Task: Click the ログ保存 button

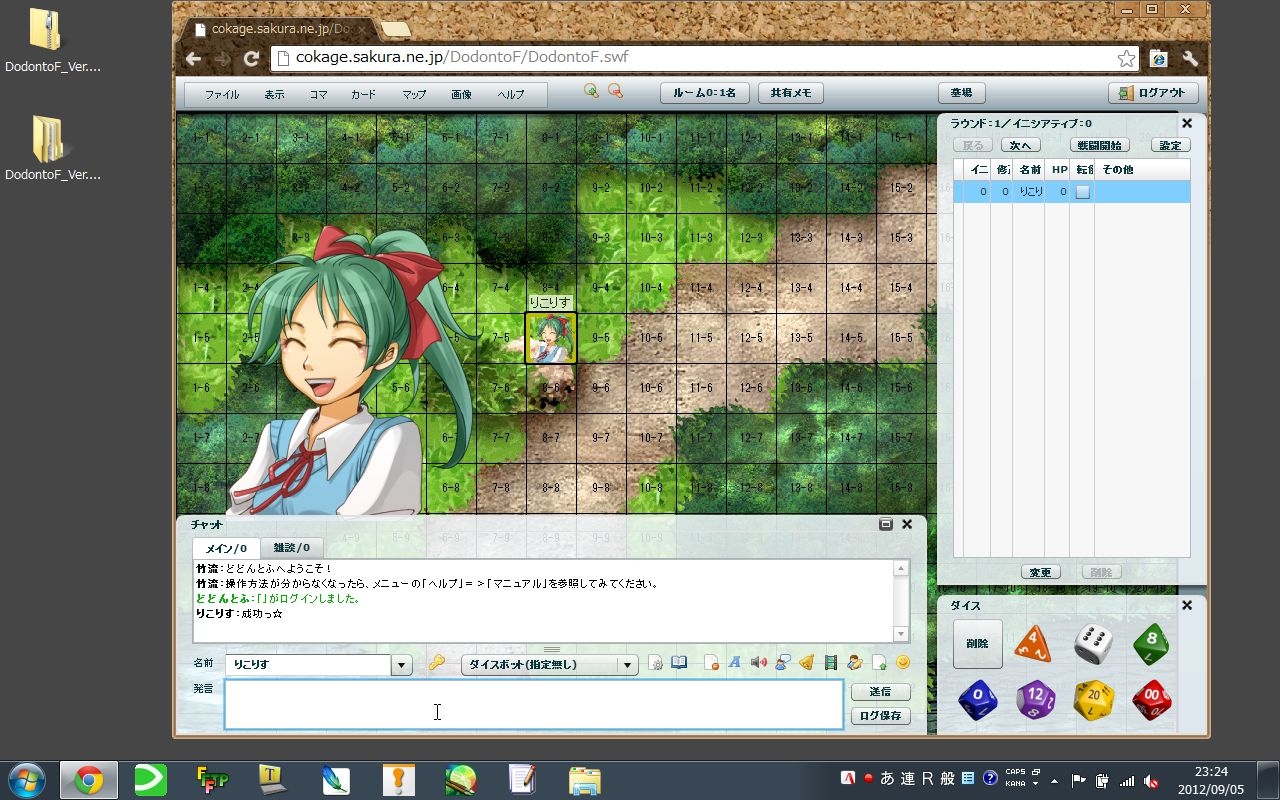Action: 881,716
